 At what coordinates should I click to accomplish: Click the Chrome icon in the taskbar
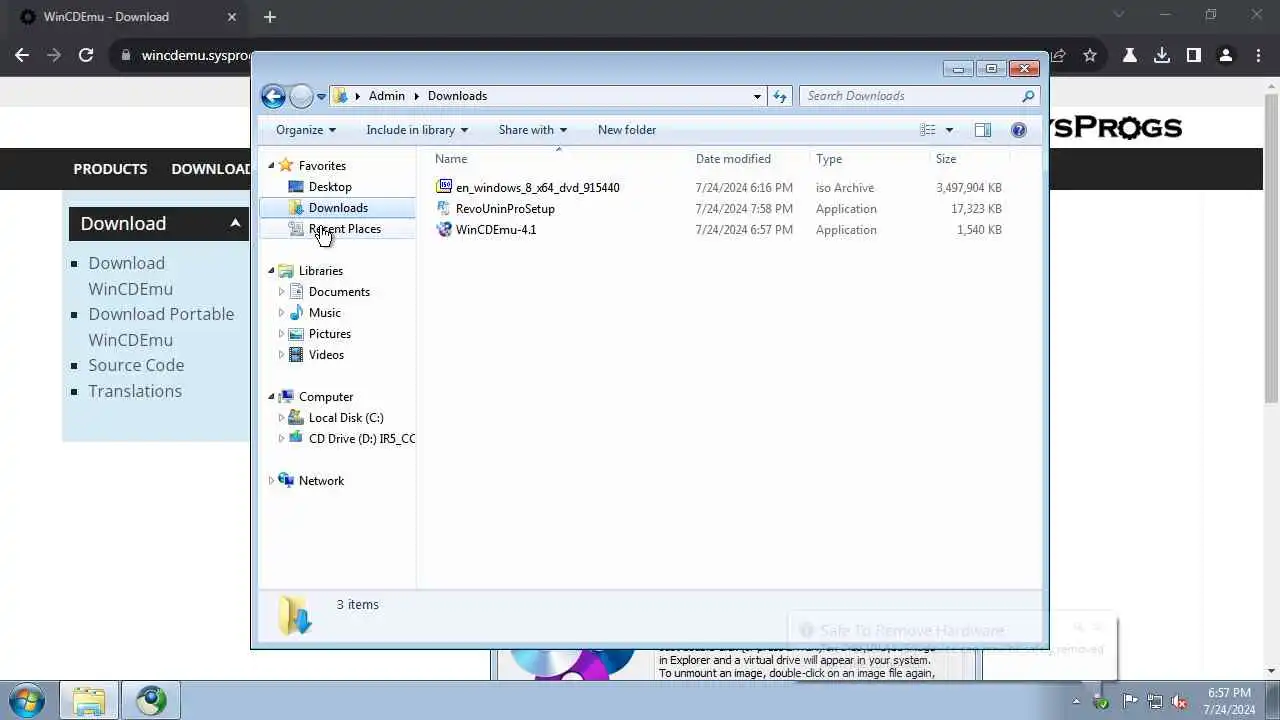tap(152, 701)
